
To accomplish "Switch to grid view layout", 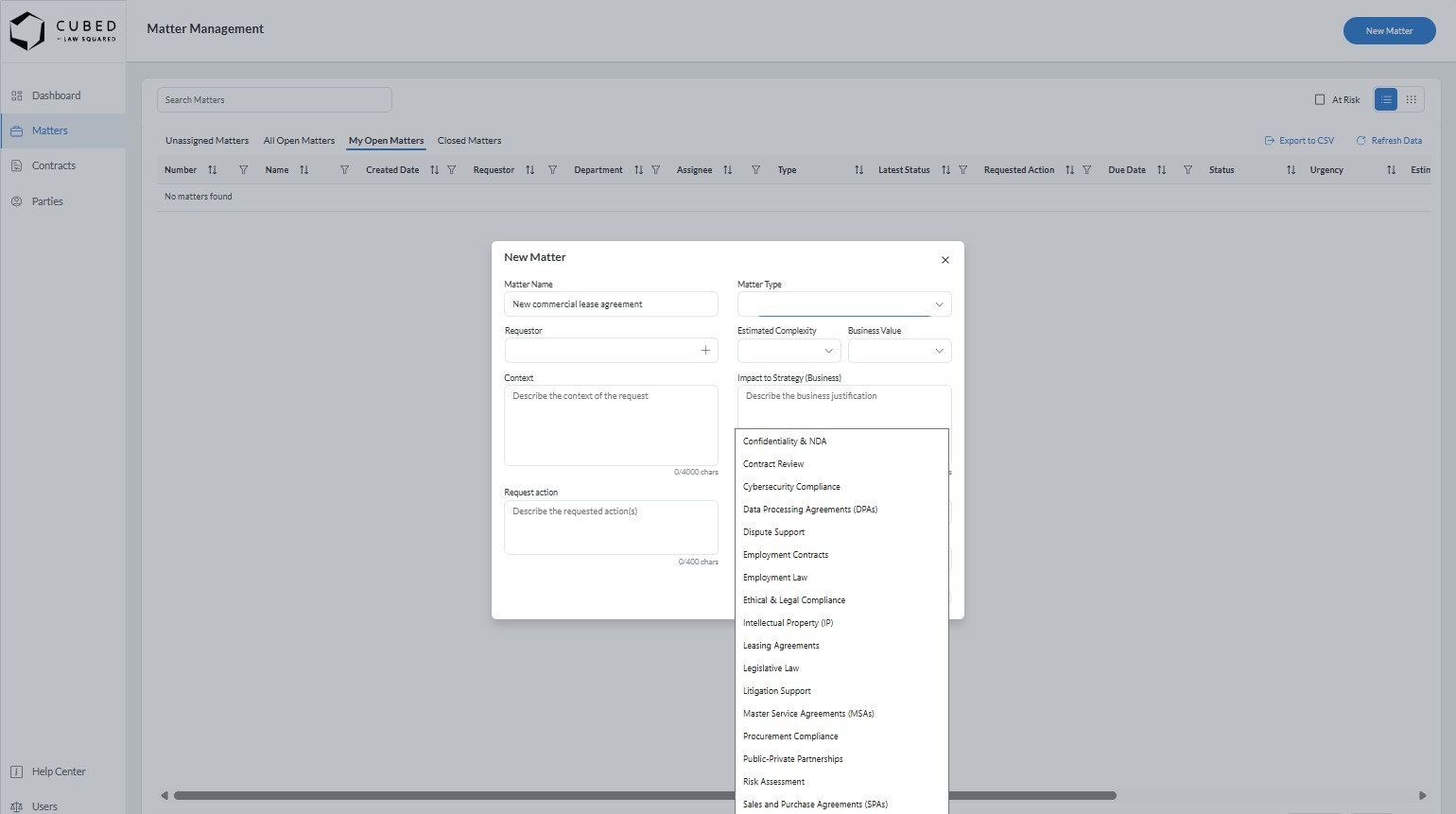I will [1412, 99].
